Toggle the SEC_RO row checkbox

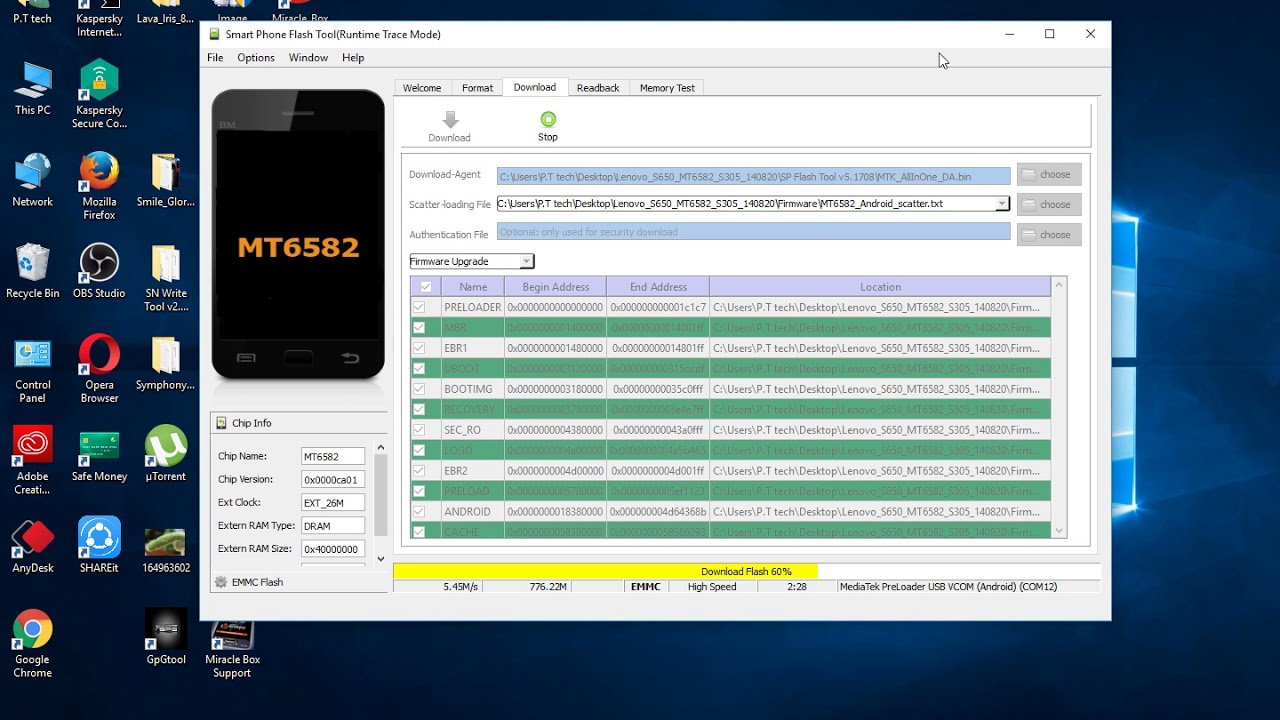coord(419,430)
